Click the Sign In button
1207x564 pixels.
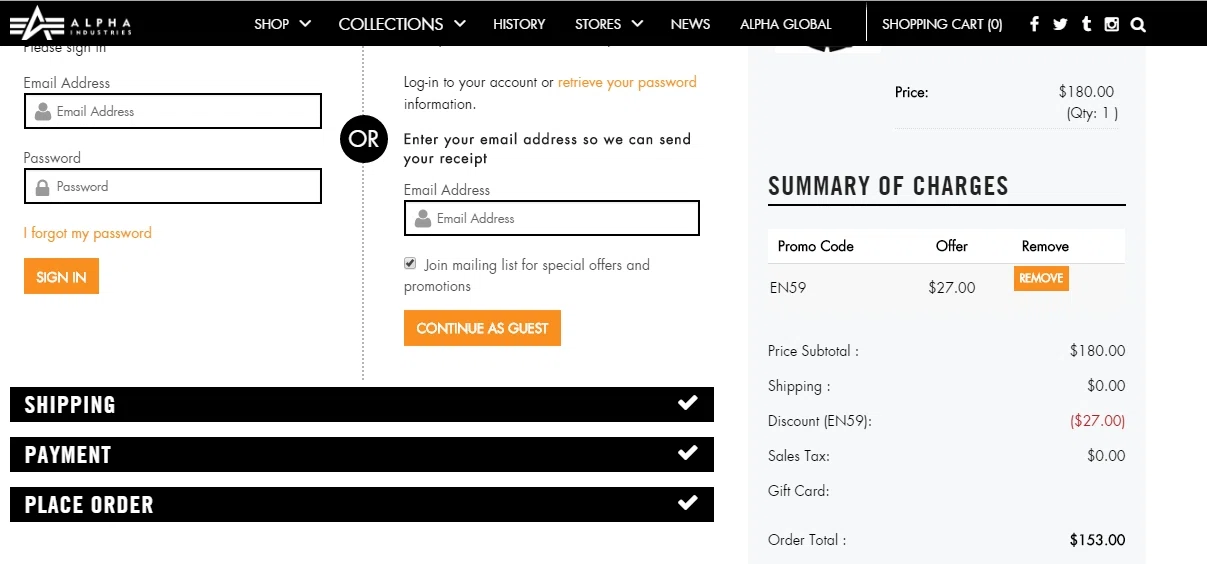click(x=61, y=277)
